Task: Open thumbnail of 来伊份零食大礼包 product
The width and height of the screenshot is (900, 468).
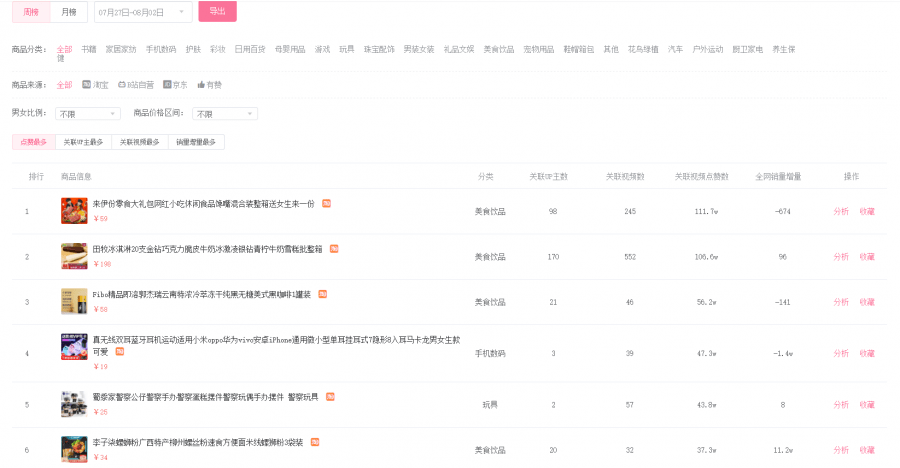Action: [x=74, y=211]
